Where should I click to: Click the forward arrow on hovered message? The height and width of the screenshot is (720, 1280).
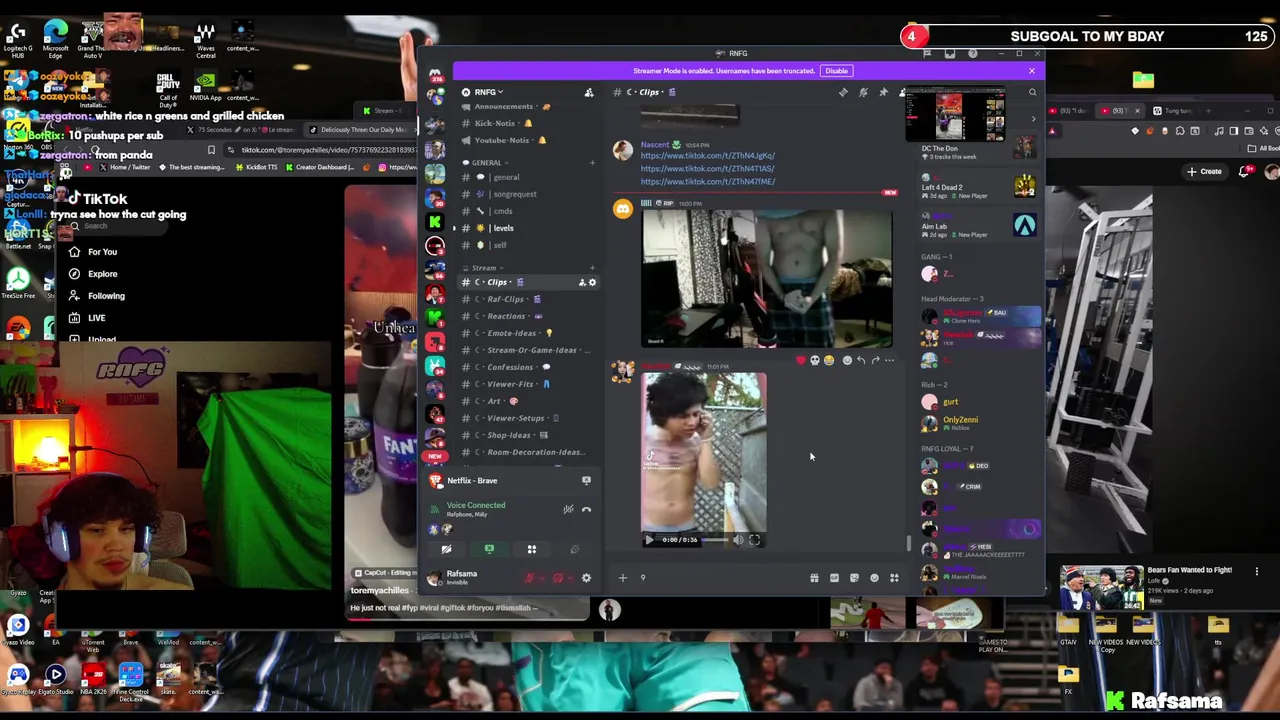875,360
